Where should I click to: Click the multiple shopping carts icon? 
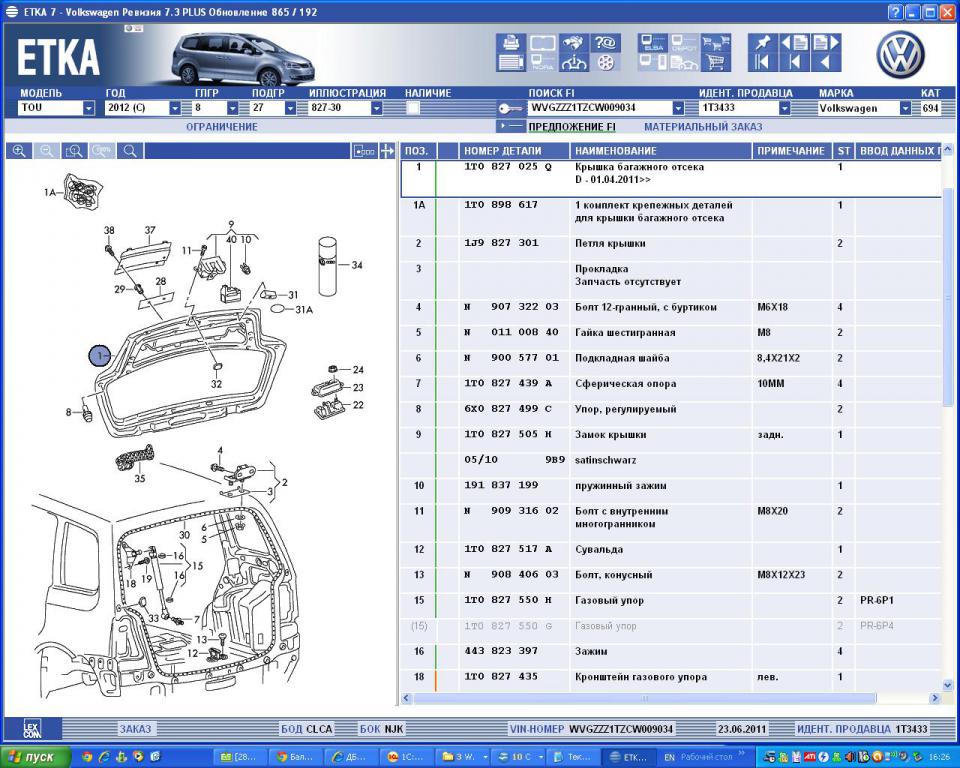coord(716,43)
